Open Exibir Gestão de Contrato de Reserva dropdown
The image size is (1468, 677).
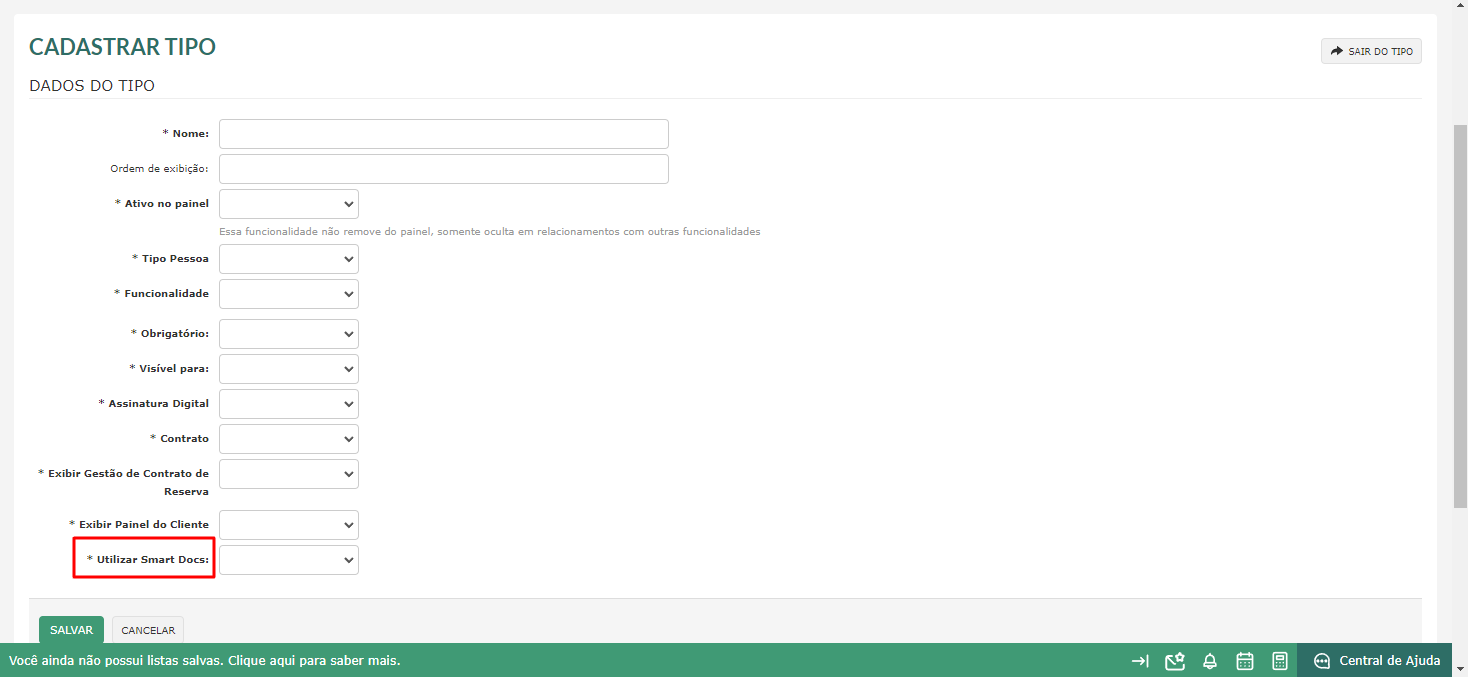point(289,474)
